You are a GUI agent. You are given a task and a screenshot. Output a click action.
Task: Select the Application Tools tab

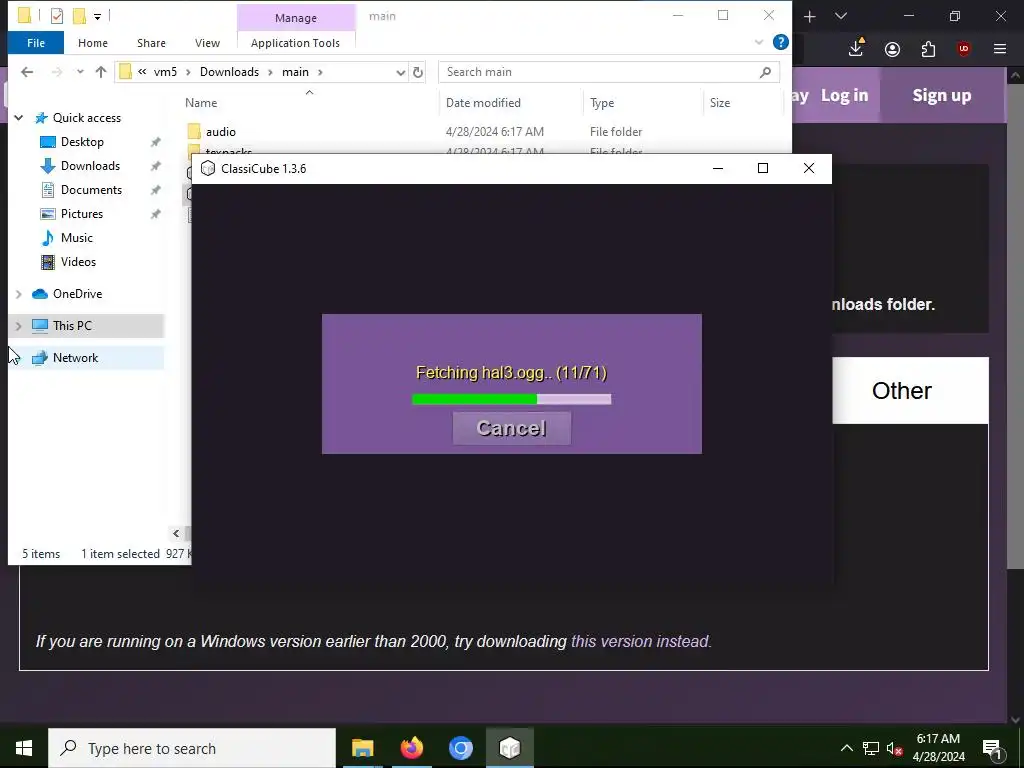coord(295,43)
